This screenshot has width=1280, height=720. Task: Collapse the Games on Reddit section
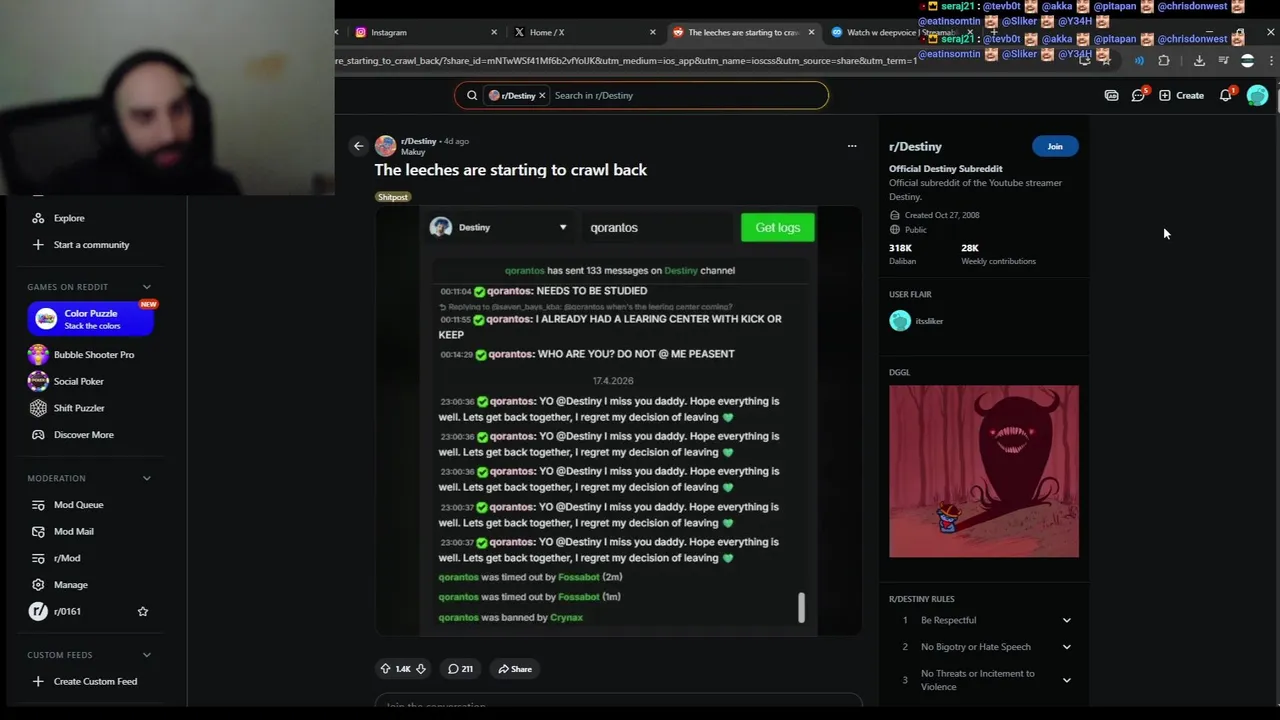(x=146, y=287)
